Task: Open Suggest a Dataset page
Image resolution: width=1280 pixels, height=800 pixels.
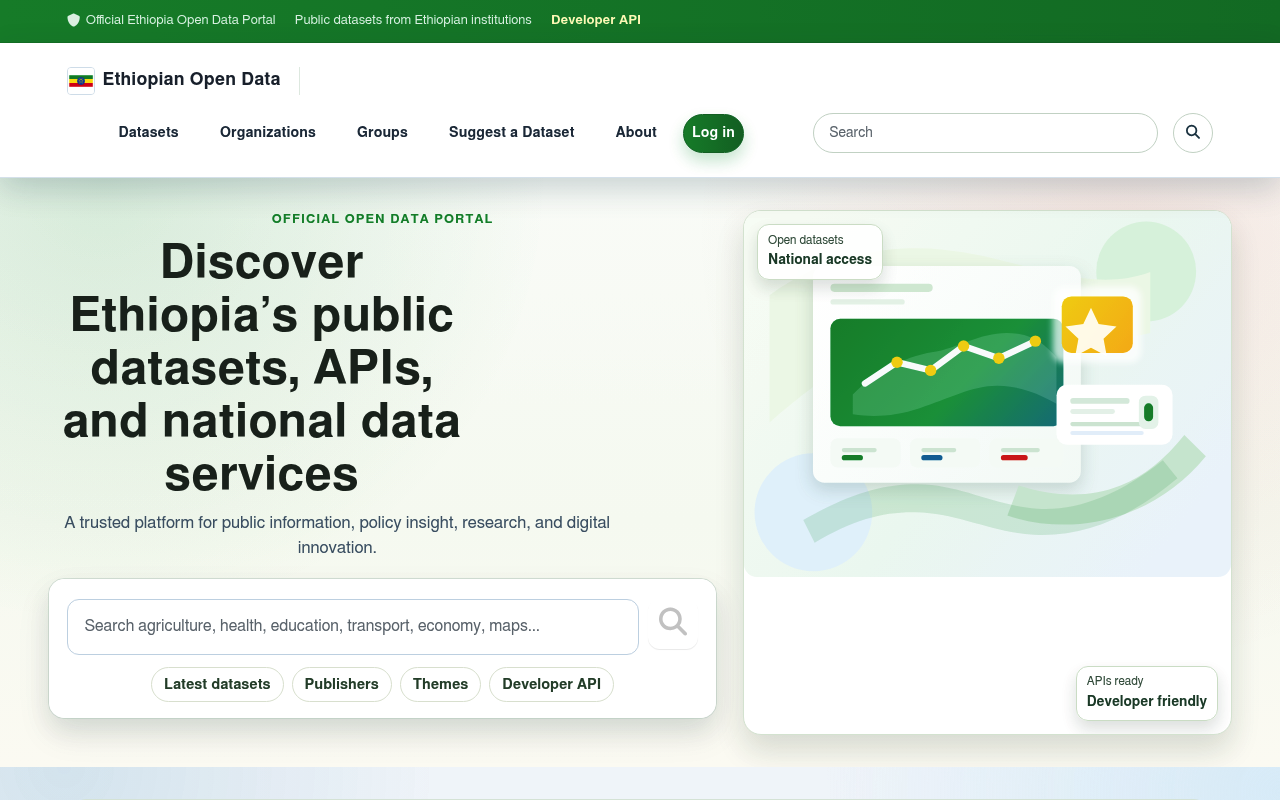Action: (512, 132)
